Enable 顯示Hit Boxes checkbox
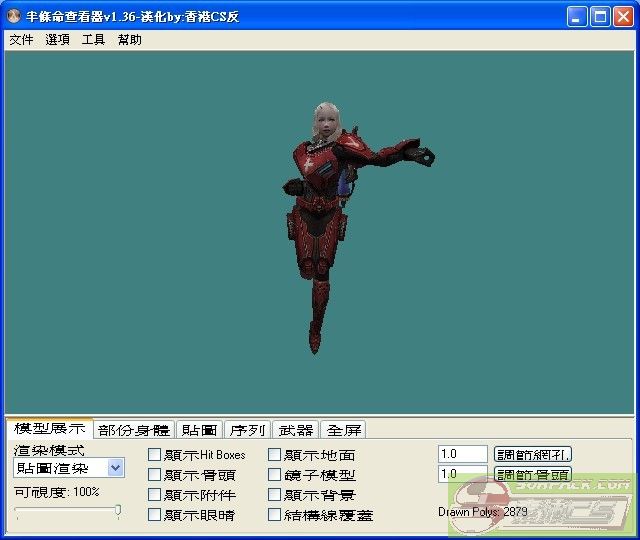Viewport: 640px width, 540px height. point(154,455)
